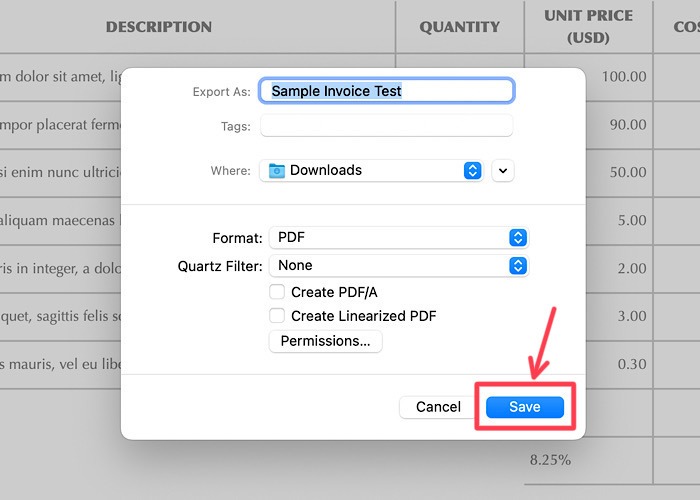Open the Where location dropdown

point(370,171)
